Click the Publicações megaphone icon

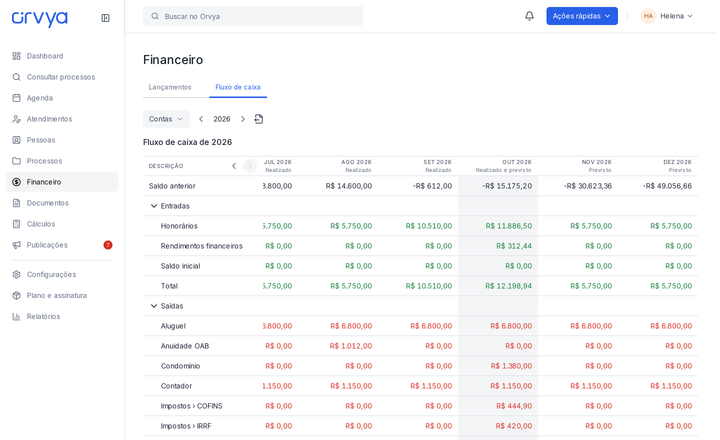click(17, 245)
